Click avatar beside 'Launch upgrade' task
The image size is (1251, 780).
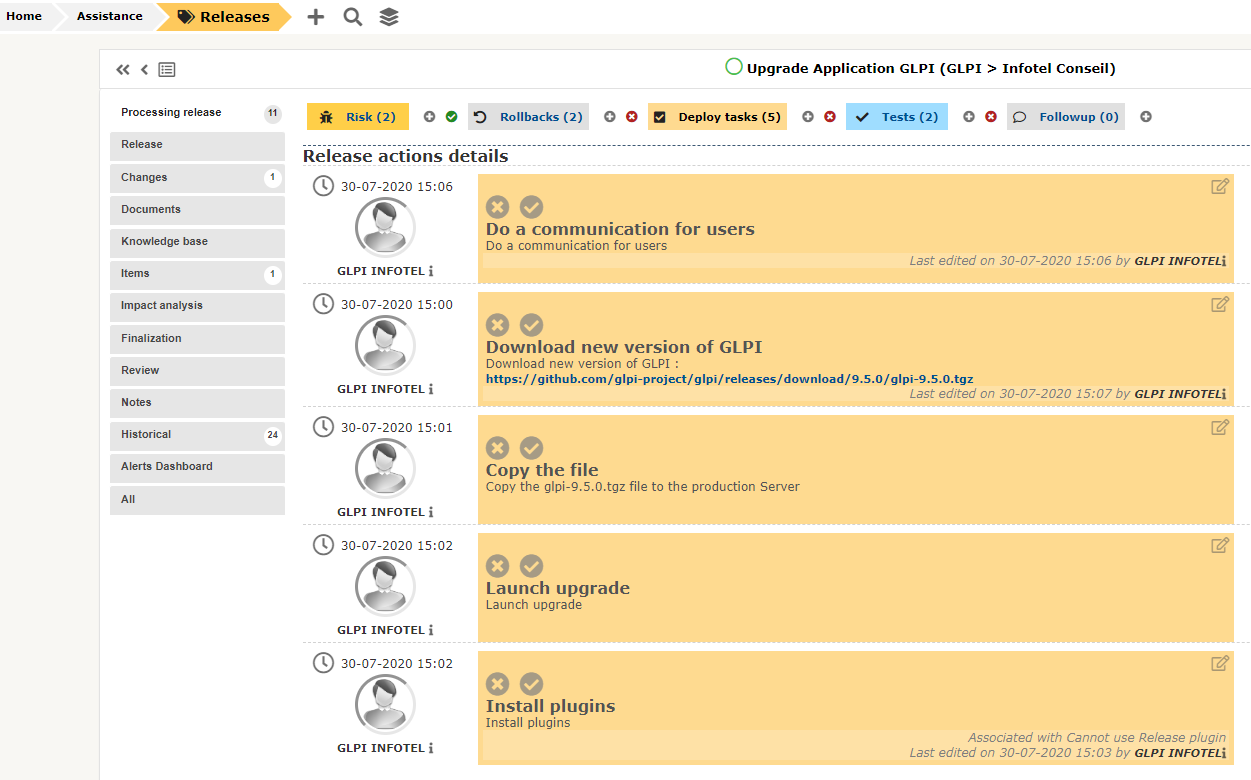point(385,586)
